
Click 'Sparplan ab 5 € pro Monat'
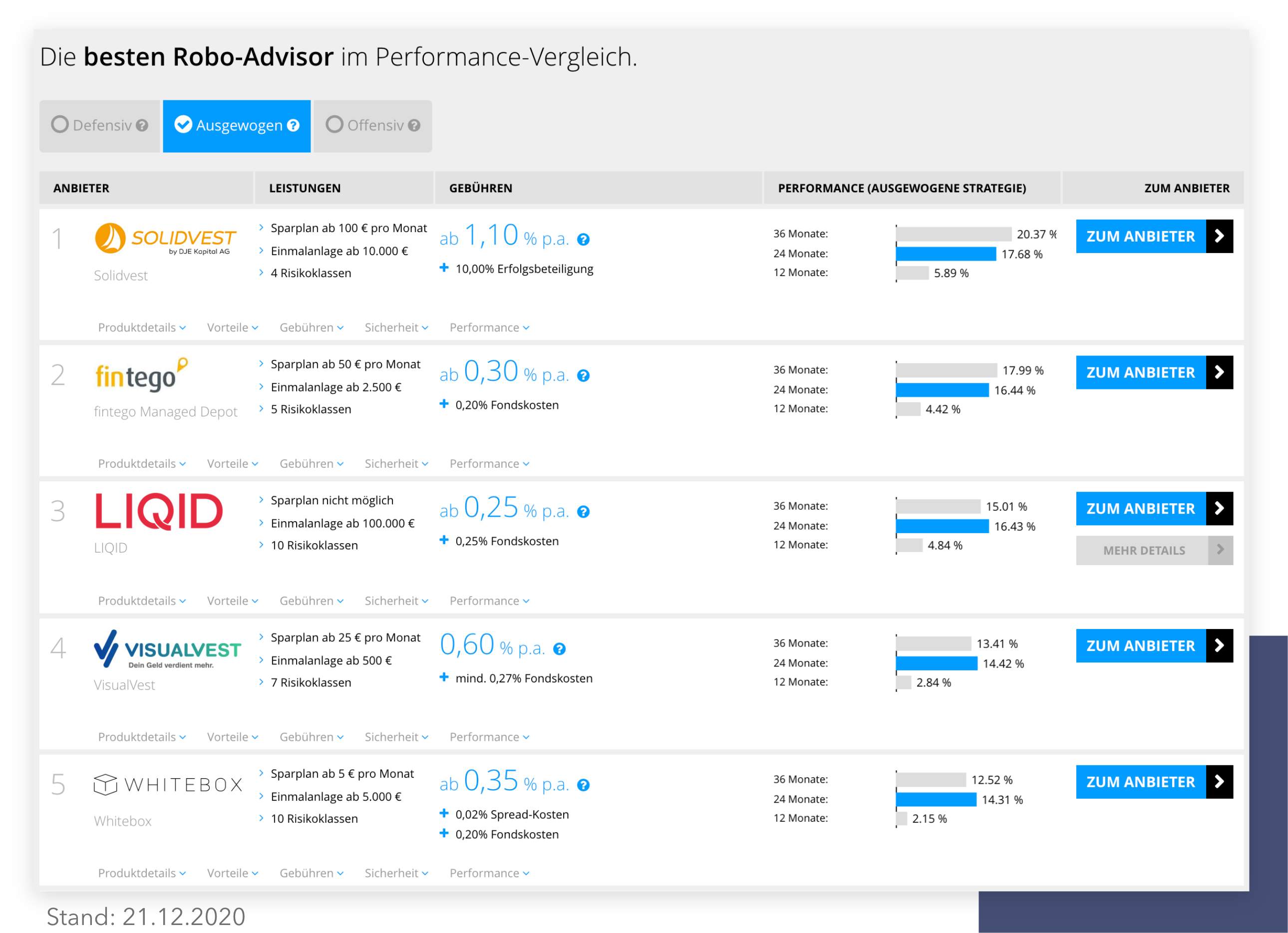(x=342, y=773)
